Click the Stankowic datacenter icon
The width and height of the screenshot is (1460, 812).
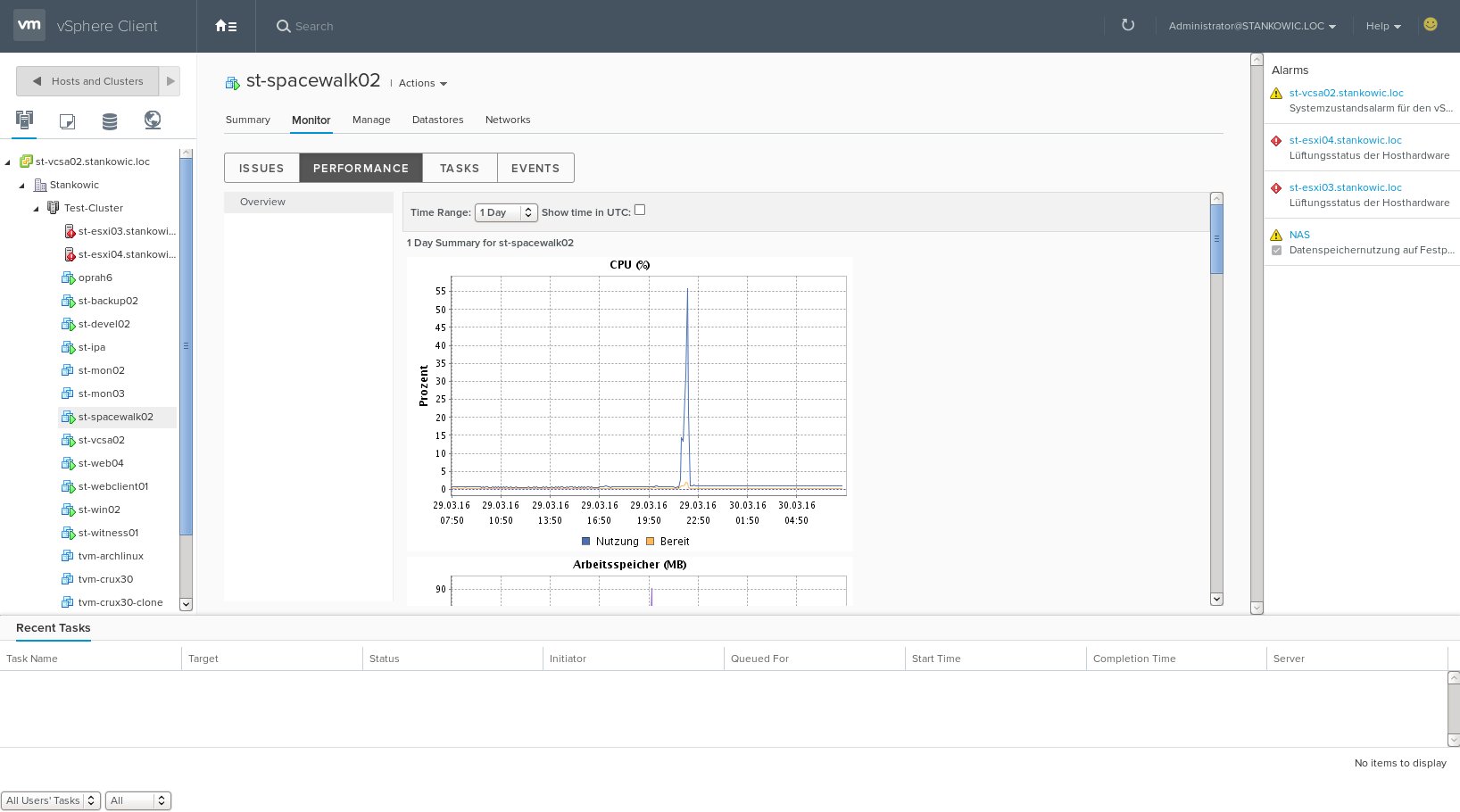[39, 185]
